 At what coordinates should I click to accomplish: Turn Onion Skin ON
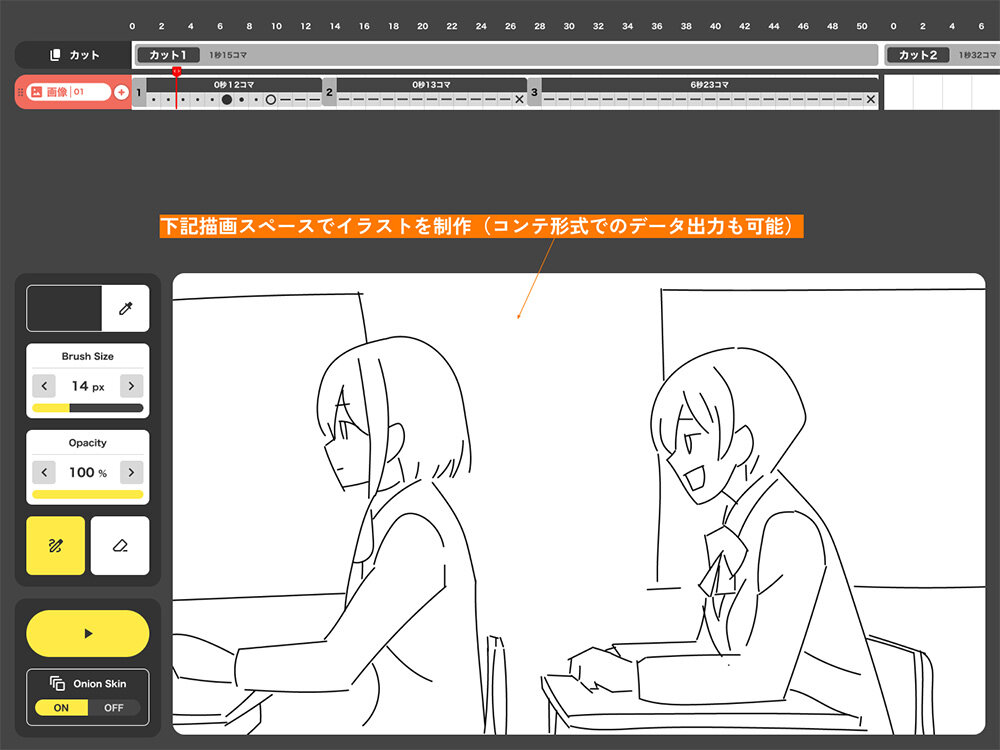(x=60, y=707)
